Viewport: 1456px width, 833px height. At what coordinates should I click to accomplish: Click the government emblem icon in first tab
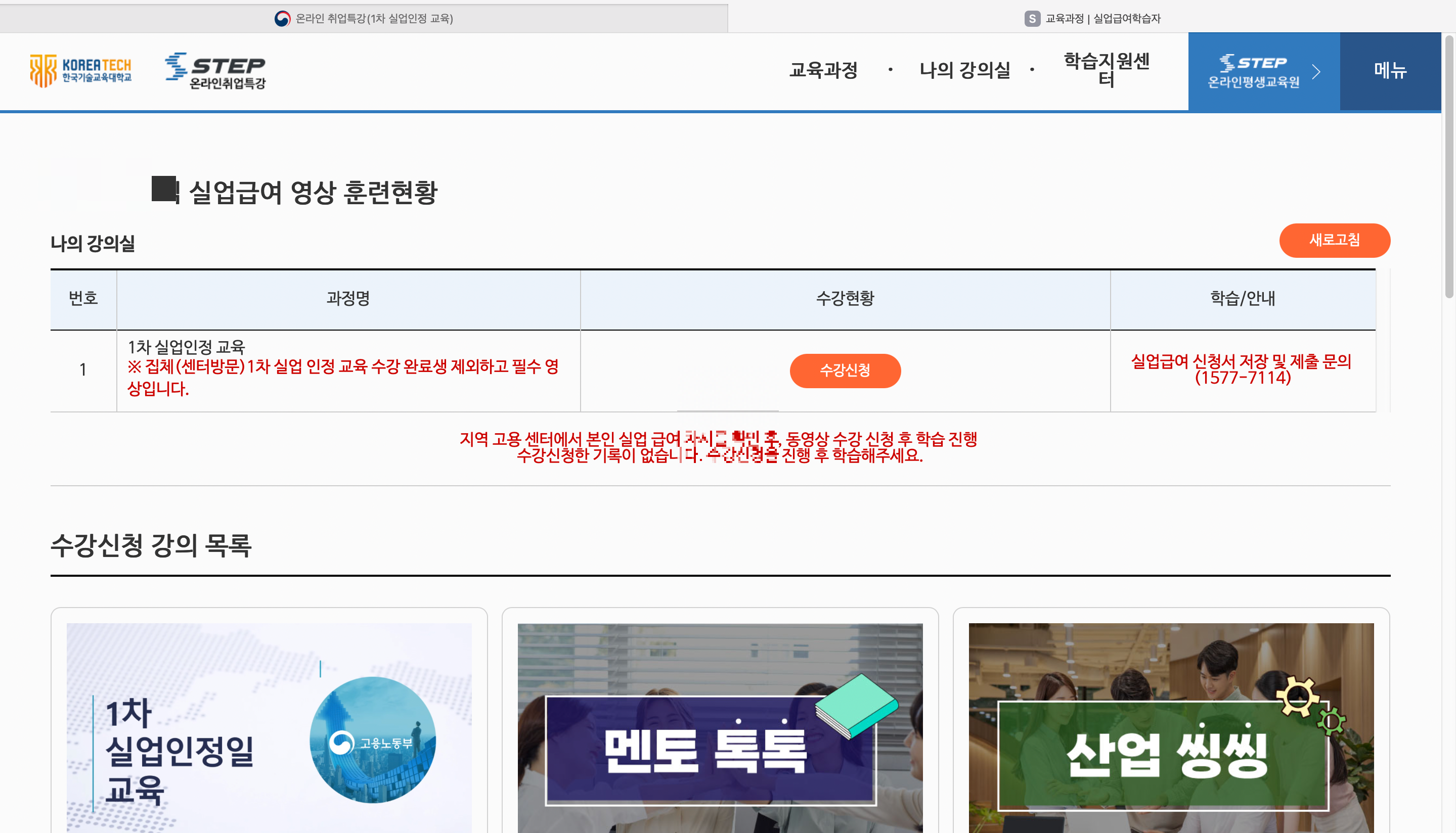click(282, 19)
